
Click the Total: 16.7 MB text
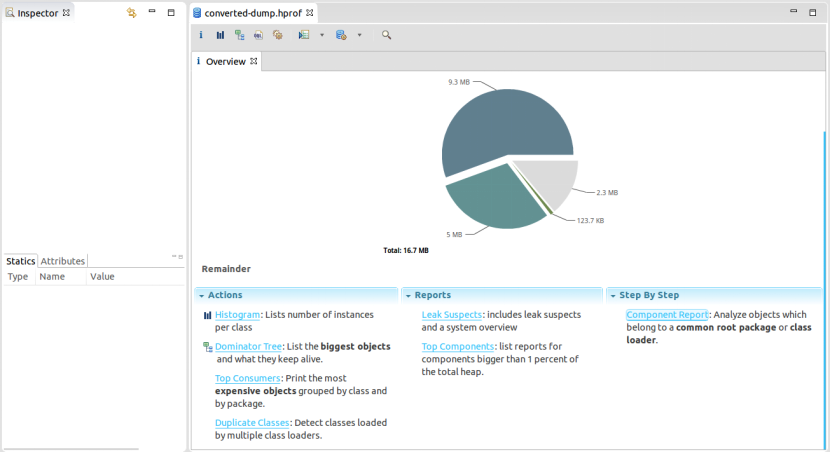pyautogui.click(x=406, y=251)
